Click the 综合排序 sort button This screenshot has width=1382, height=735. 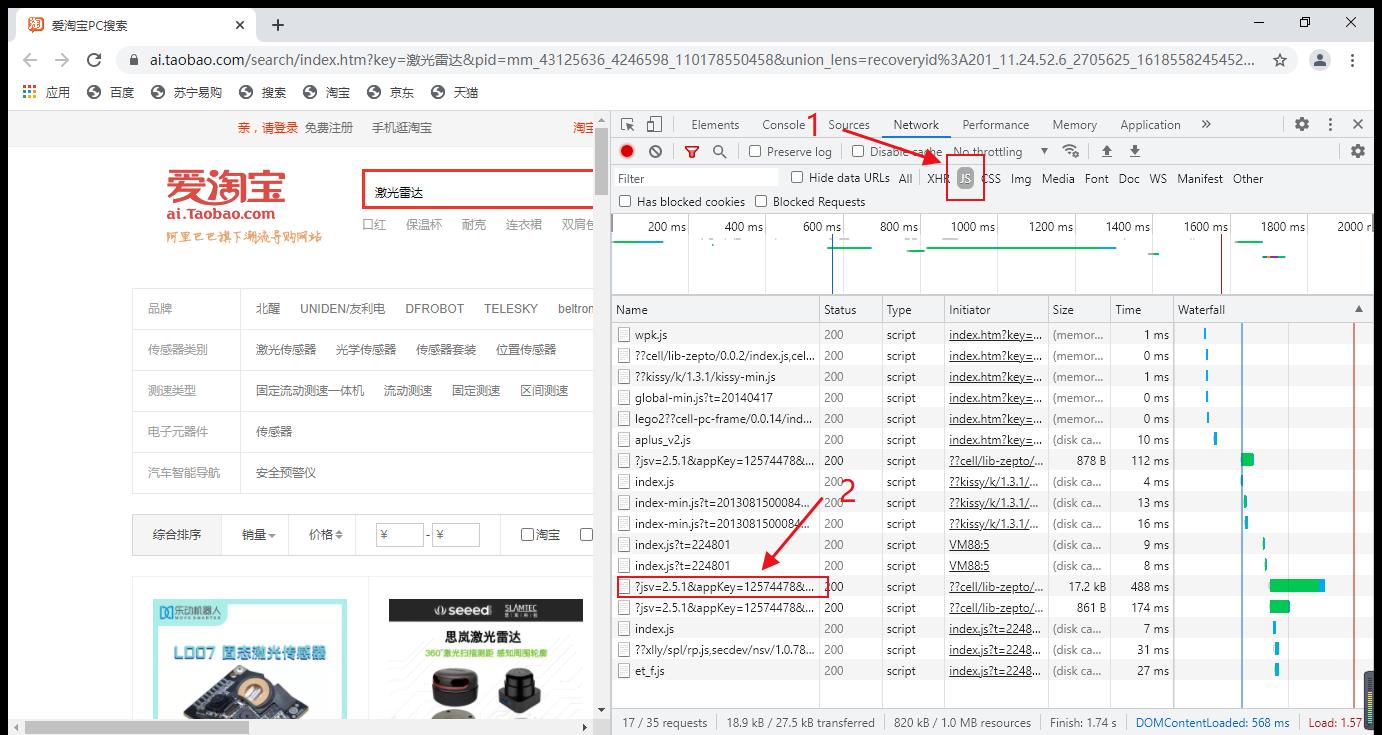coord(177,535)
